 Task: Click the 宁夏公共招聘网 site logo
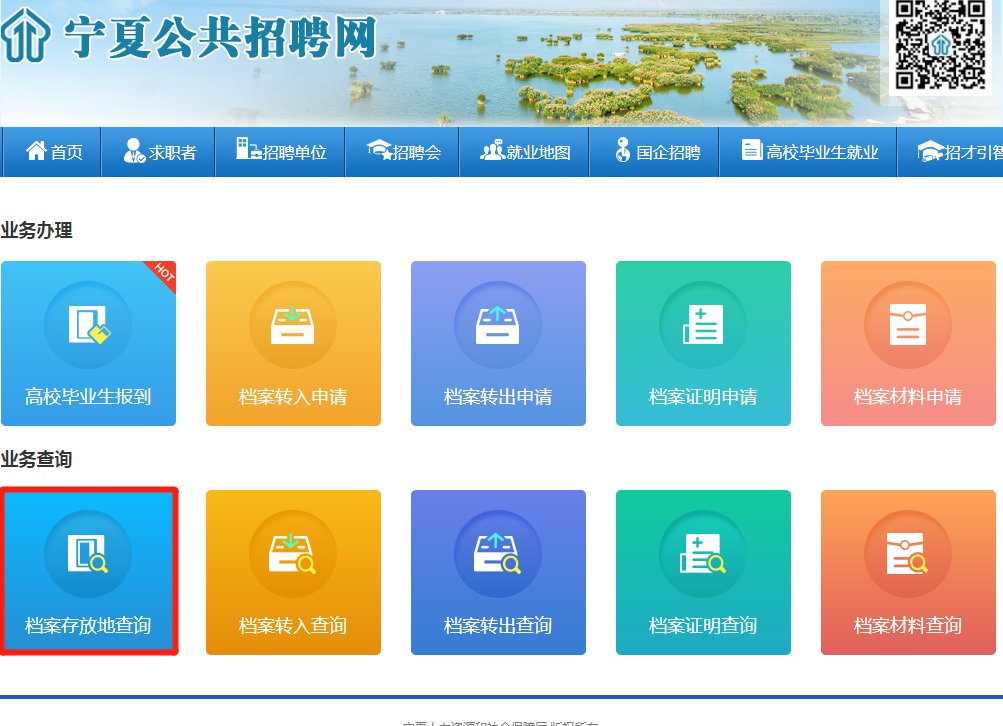[x=190, y=38]
